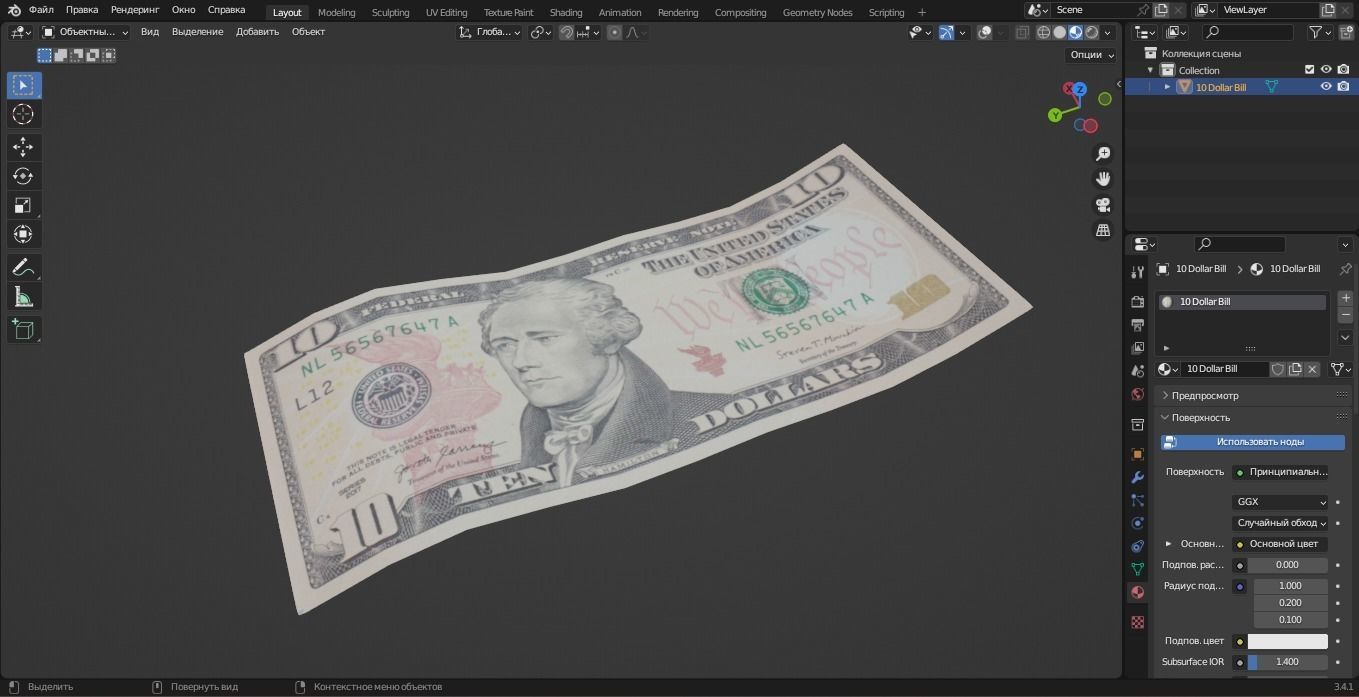This screenshot has width=1359, height=697.
Task: Choose the Add Cube tool
Action: [x=23, y=329]
